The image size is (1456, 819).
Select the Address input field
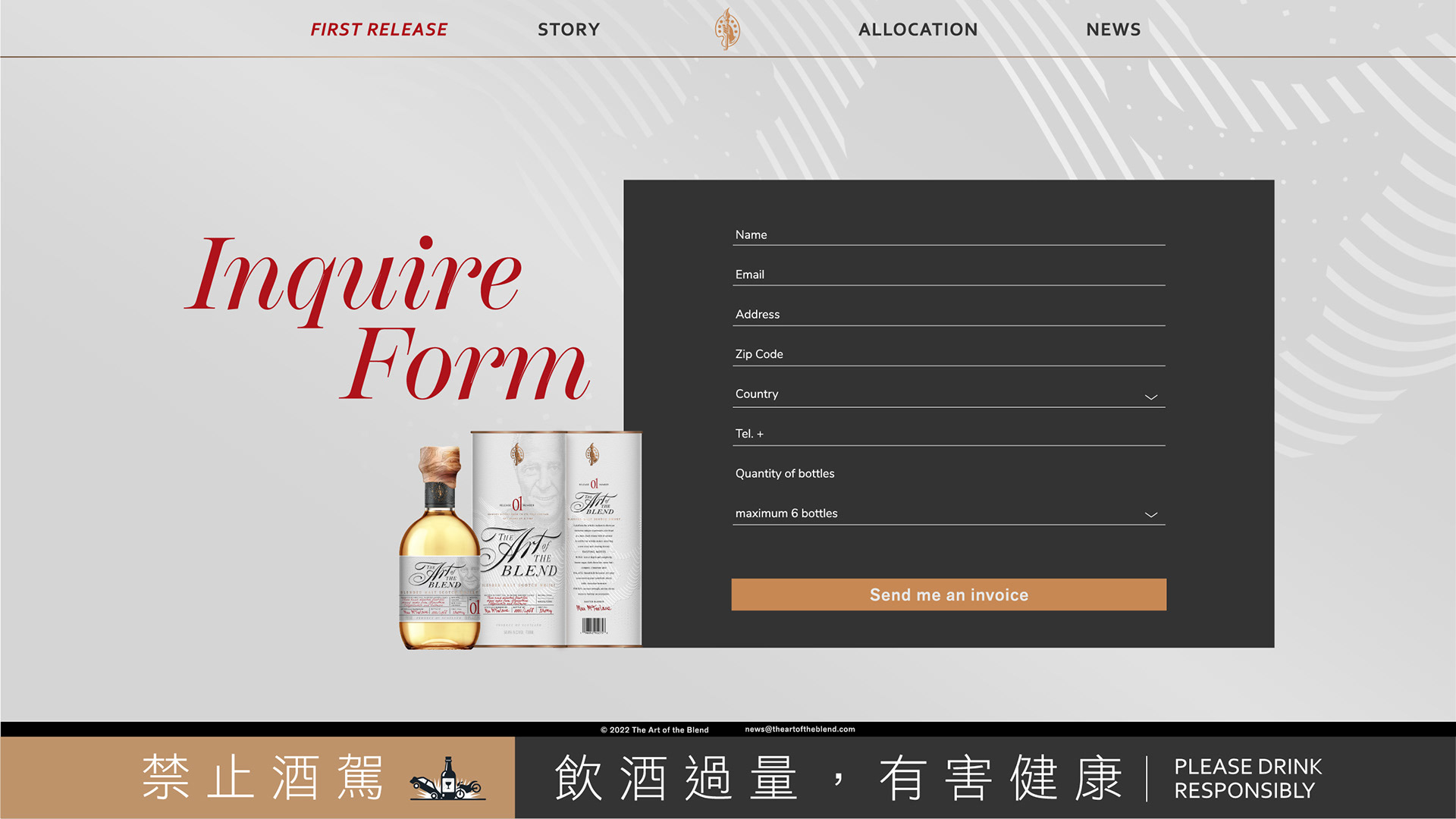[x=949, y=315]
